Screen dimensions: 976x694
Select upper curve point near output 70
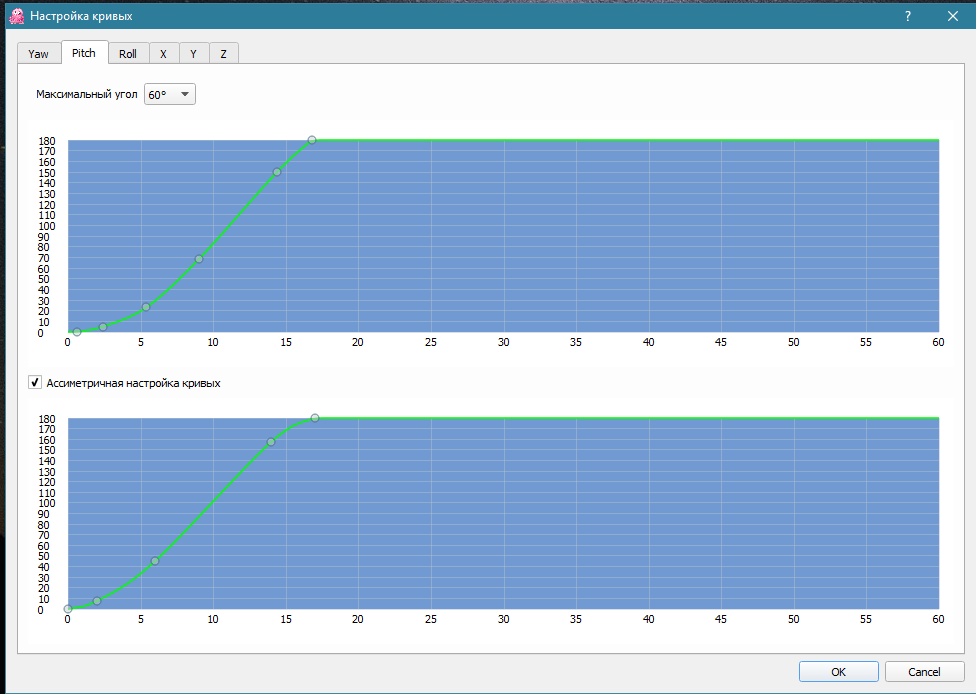[199, 259]
